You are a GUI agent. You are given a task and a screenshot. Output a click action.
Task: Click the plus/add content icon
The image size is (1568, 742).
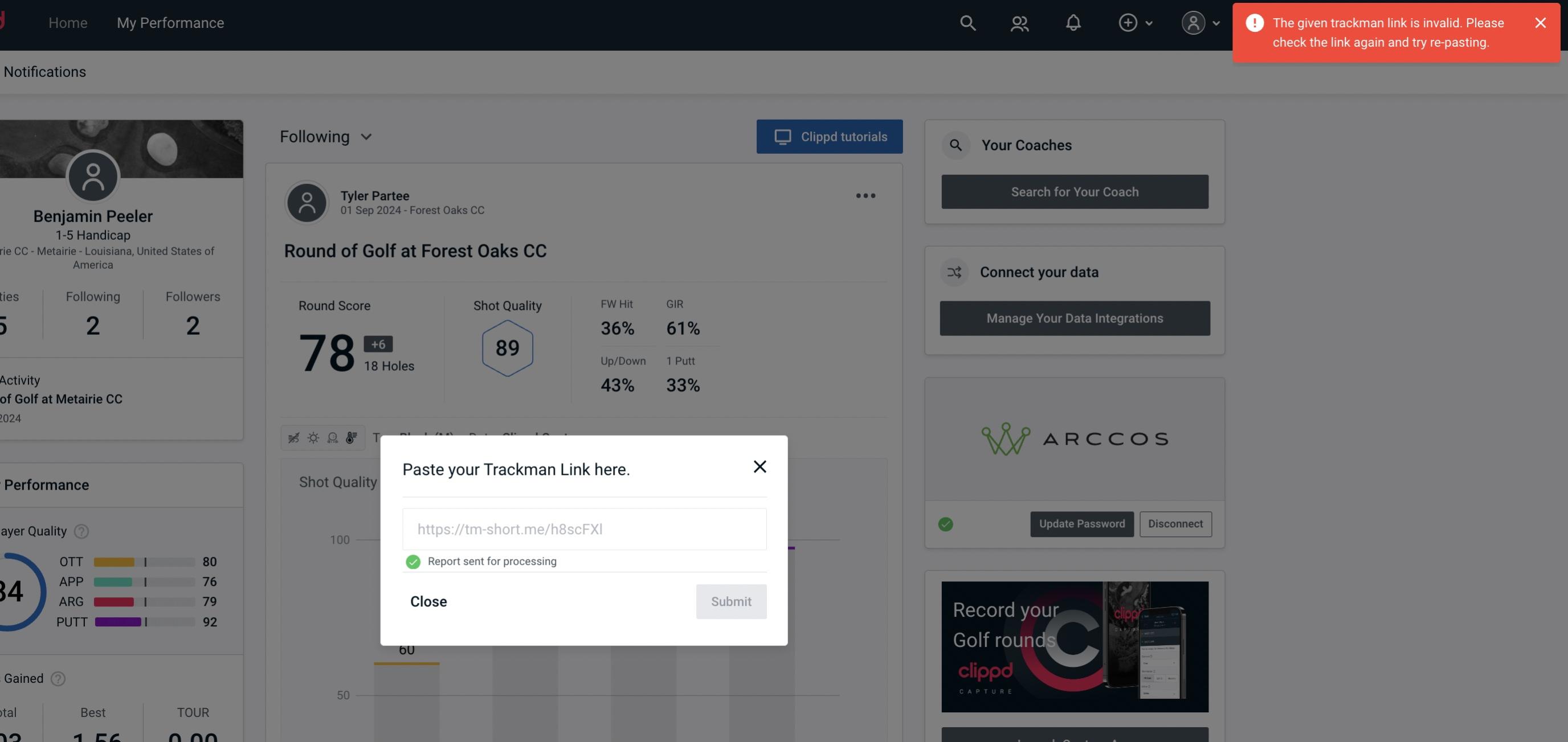[1127, 22]
